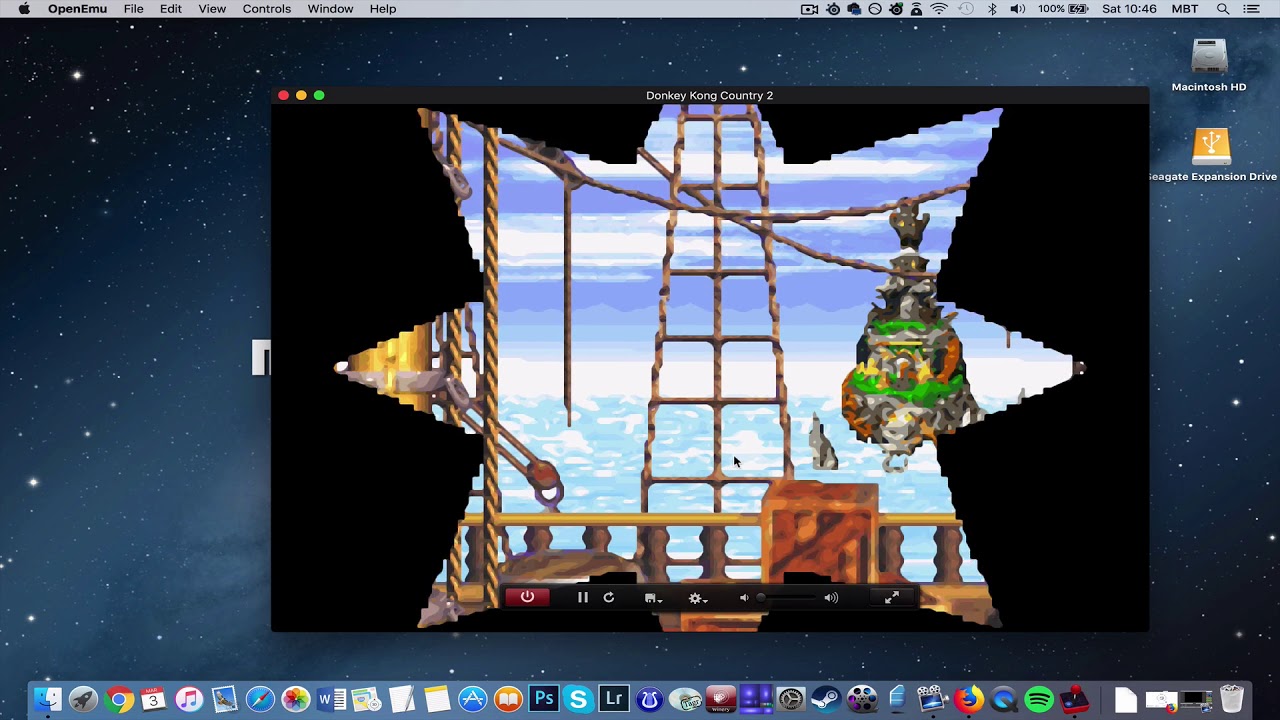
Task: Open QuickTime Player from the dock
Action: tap(1003, 699)
